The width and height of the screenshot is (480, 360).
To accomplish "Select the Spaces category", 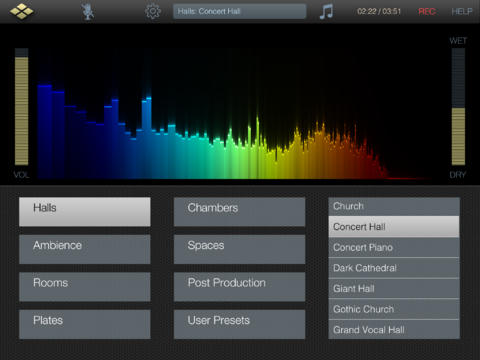I will [x=239, y=249].
